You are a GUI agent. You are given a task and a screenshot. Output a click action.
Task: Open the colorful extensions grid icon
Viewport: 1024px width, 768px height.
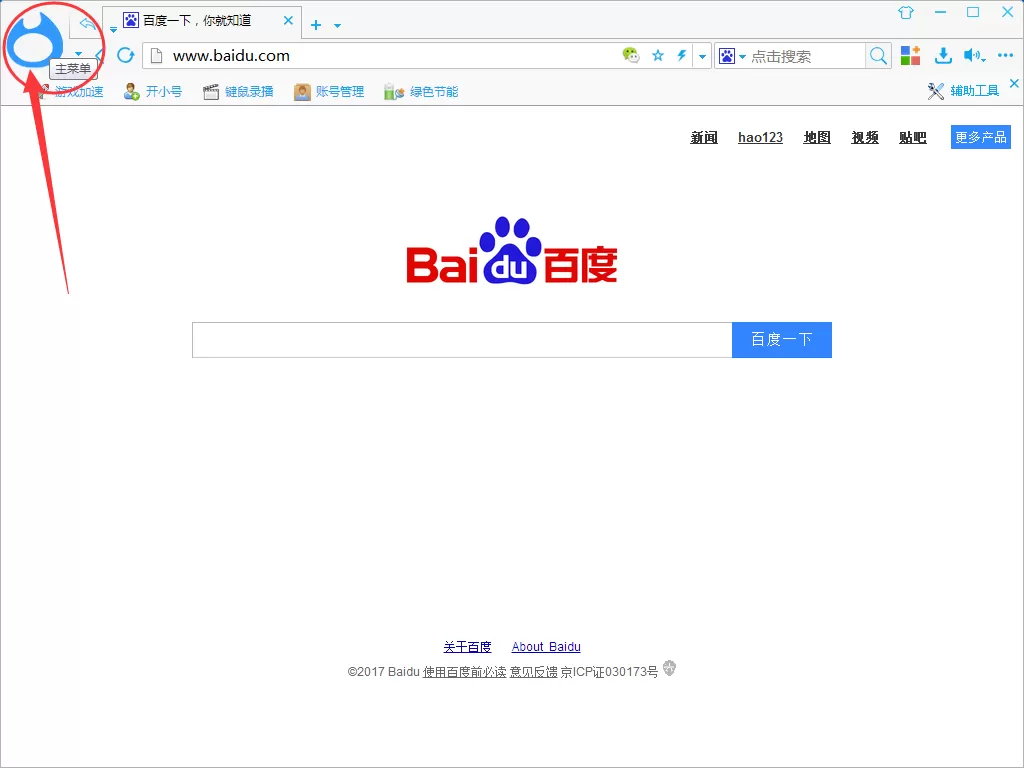910,56
